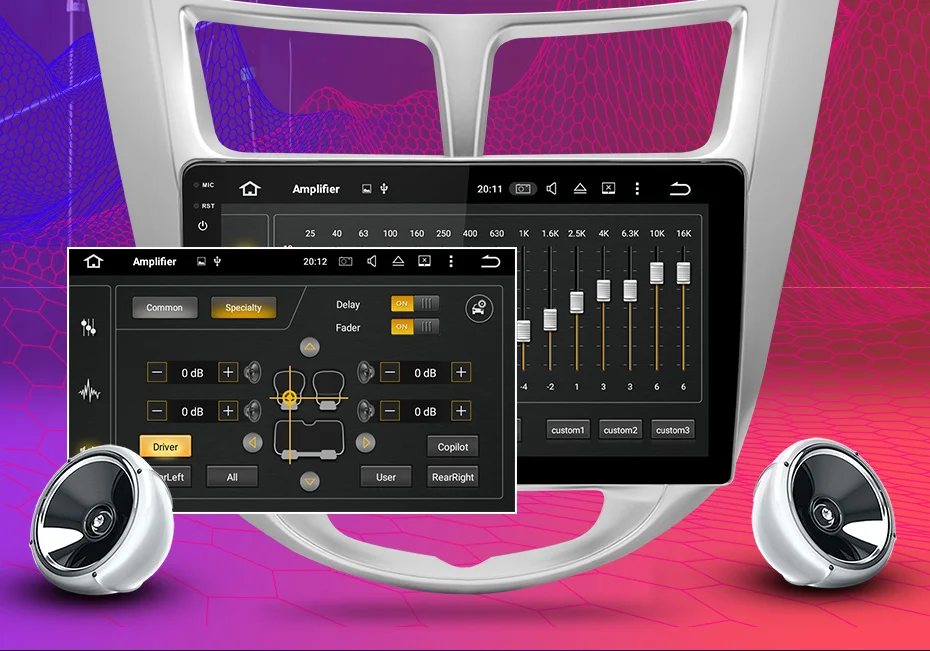Move balance point left with left arrow

point(253,442)
